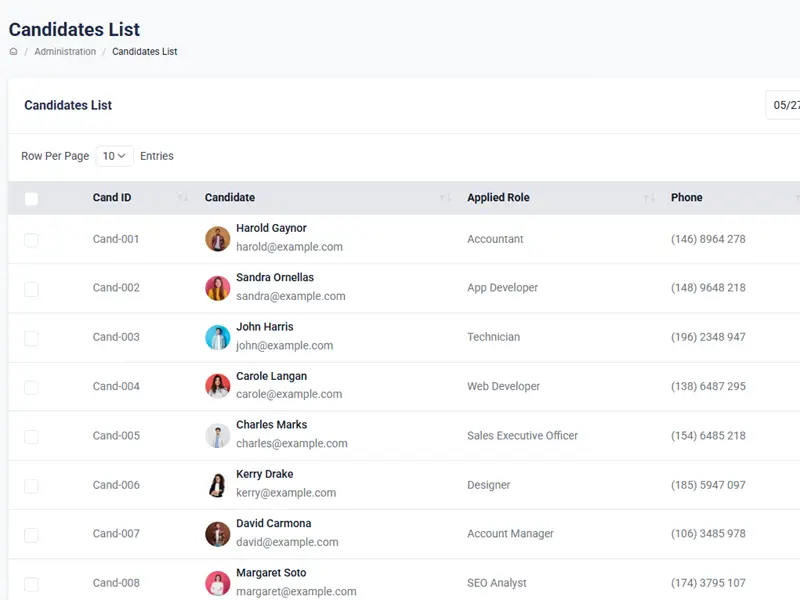Toggle the select-all header checkbox

coord(31,199)
